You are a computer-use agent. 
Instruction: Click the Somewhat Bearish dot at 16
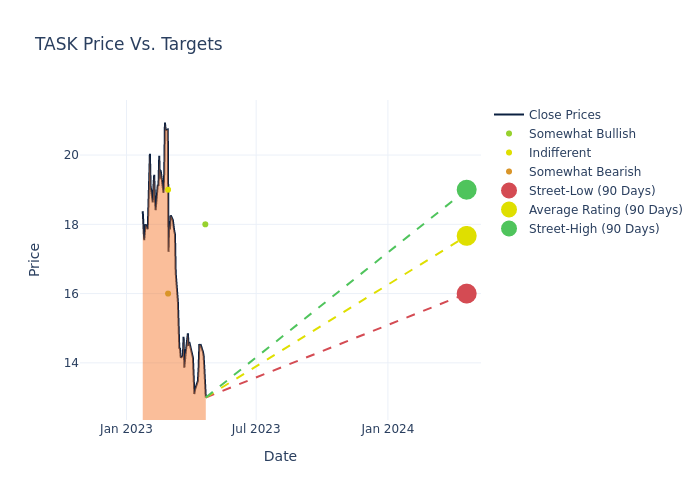(x=168, y=293)
